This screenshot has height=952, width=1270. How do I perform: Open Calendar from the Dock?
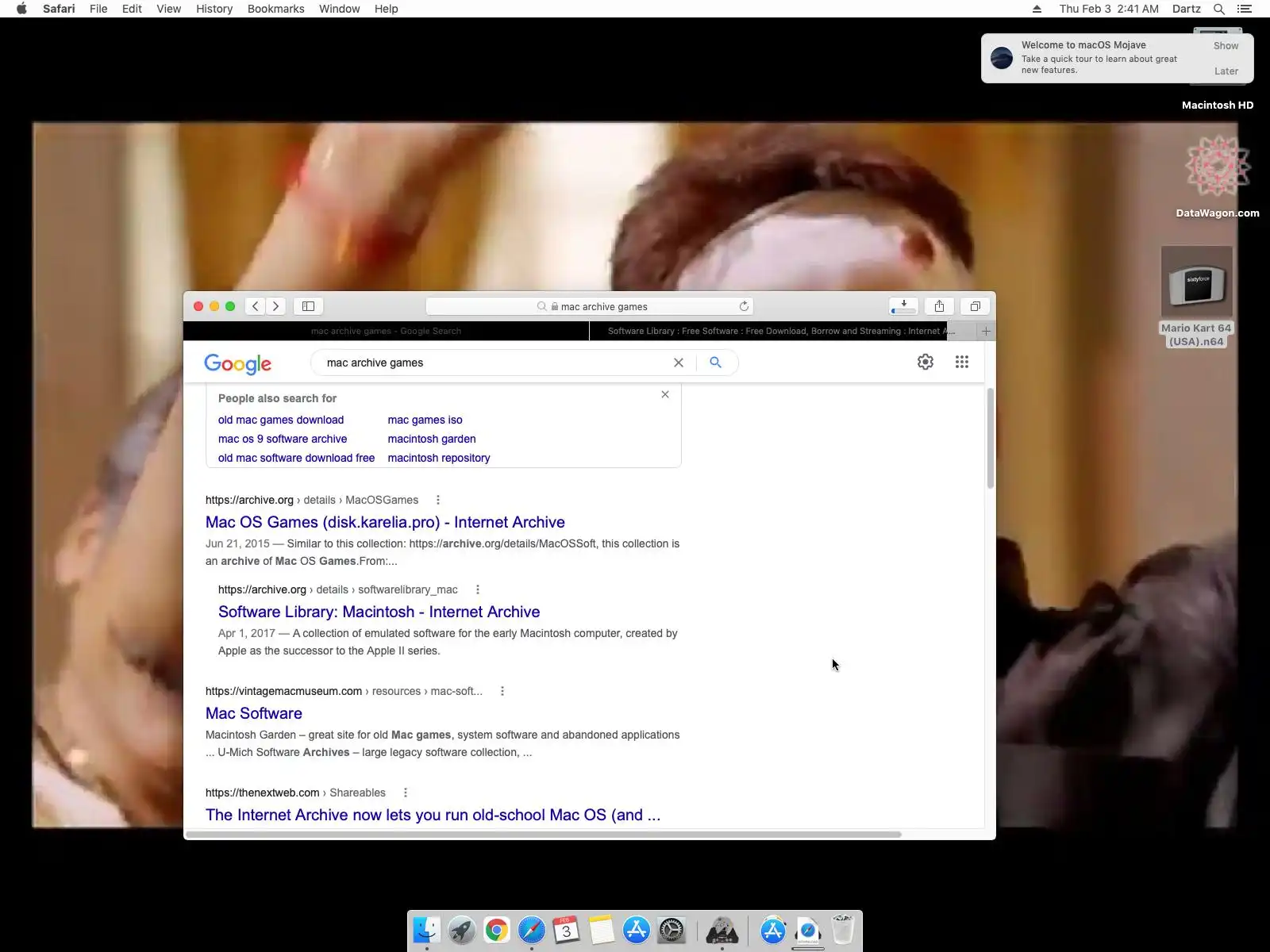567,930
